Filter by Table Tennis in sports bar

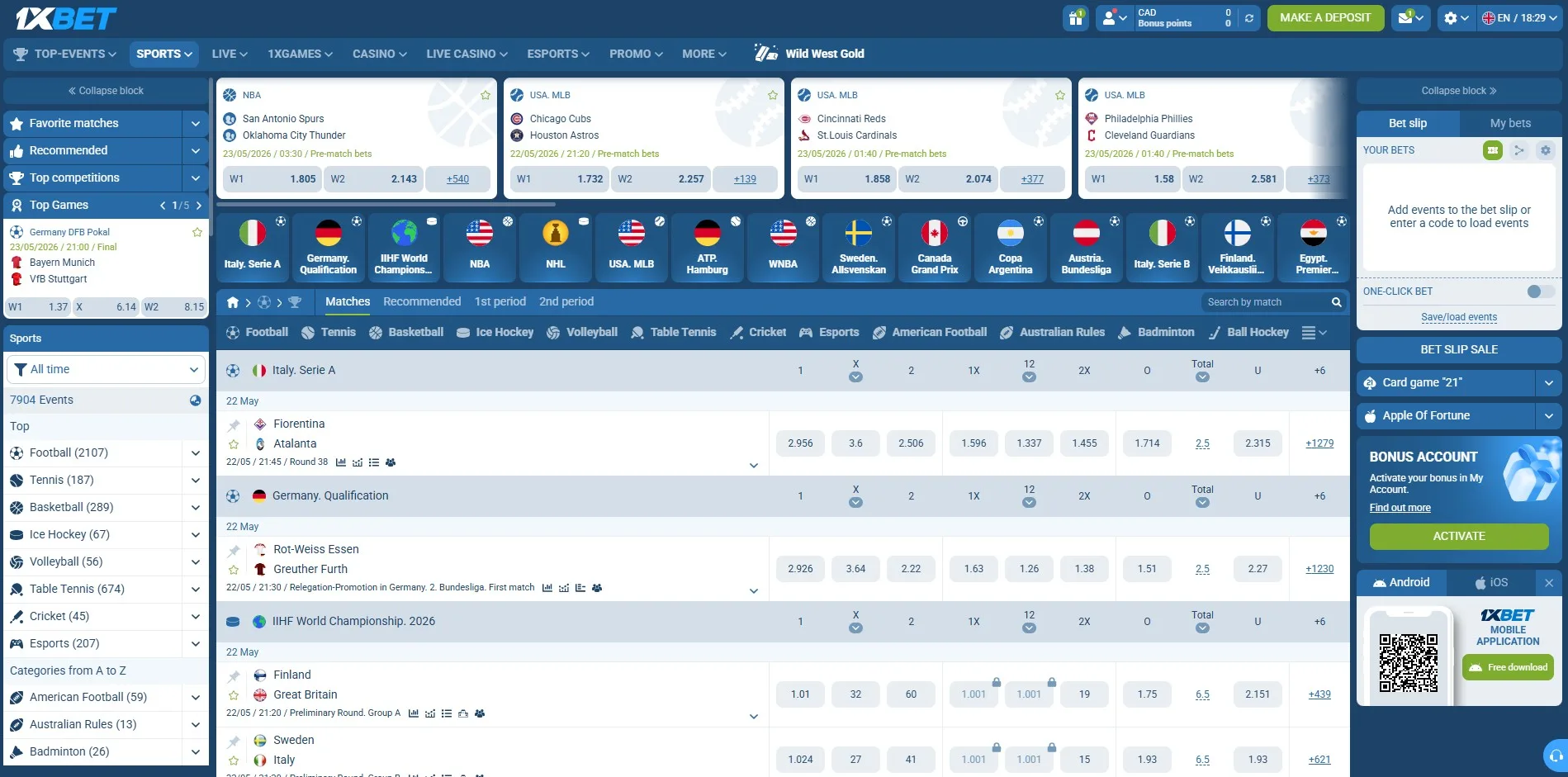click(674, 332)
